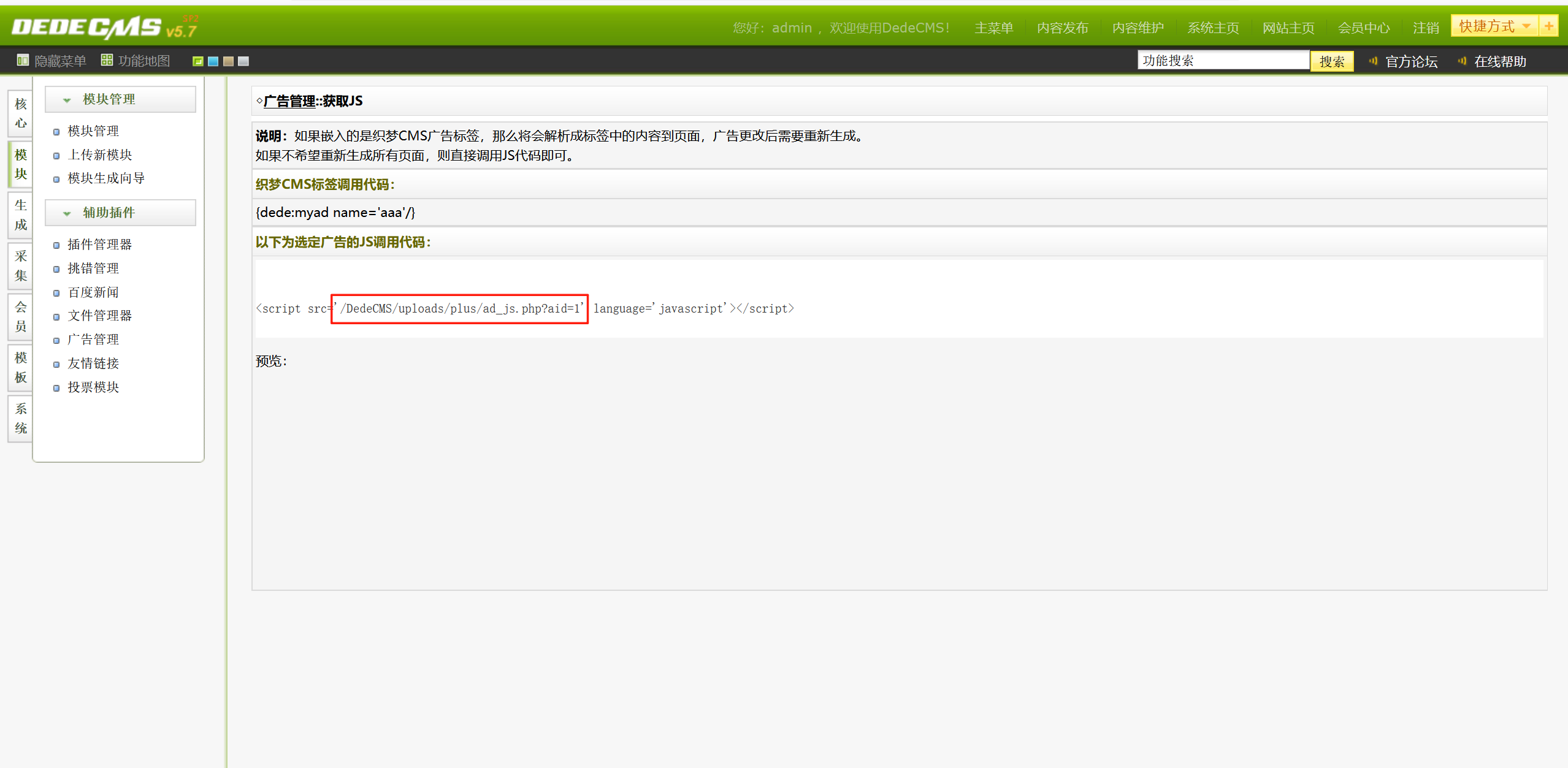Click the hide menu icon
This screenshot has width=1568, height=768.
(x=23, y=60)
